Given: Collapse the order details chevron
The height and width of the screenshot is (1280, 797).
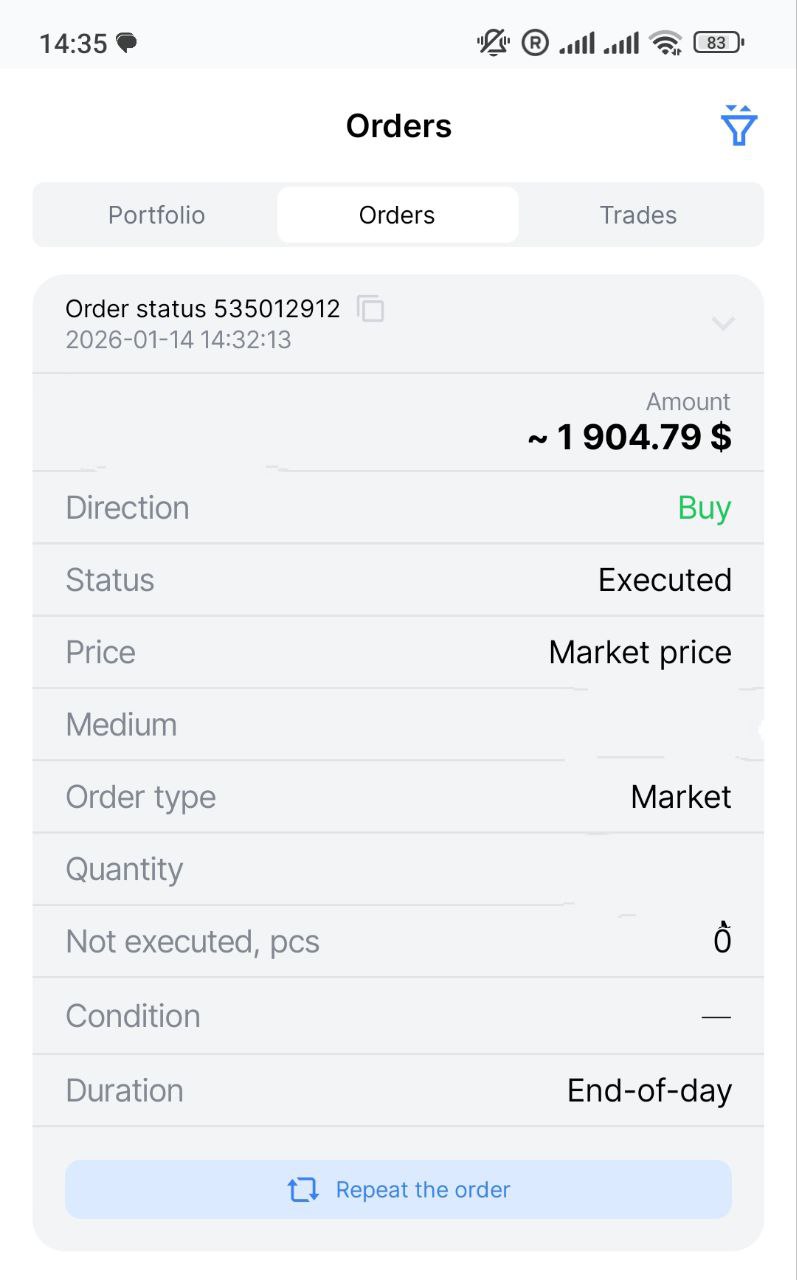Looking at the screenshot, I should (723, 323).
